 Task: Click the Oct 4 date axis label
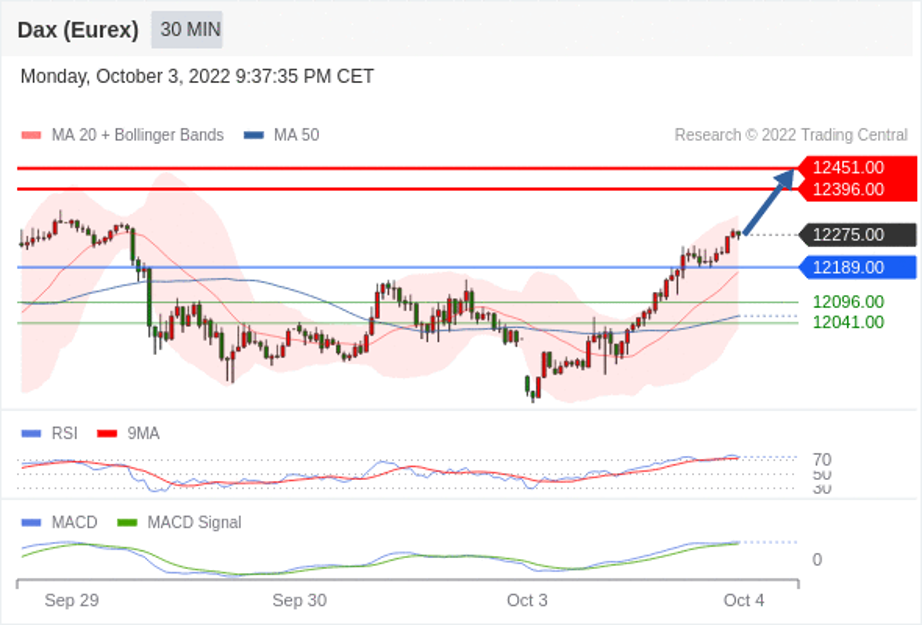[744, 600]
